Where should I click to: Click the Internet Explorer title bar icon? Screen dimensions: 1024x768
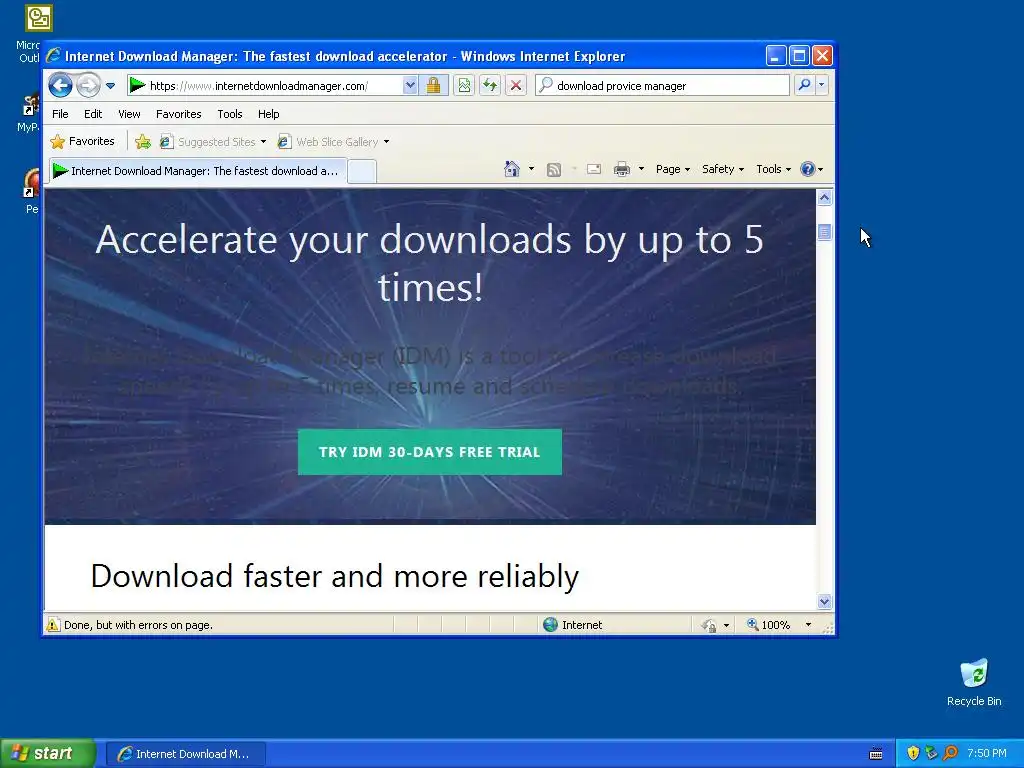(x=53, y=56)
